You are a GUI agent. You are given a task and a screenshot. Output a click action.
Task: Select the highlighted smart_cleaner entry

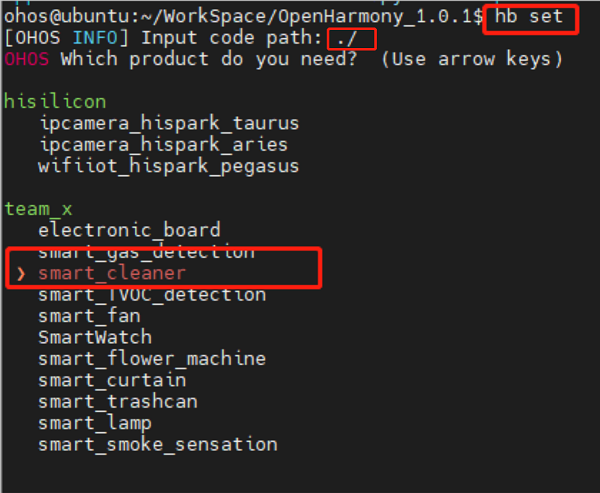click(112, 272)
